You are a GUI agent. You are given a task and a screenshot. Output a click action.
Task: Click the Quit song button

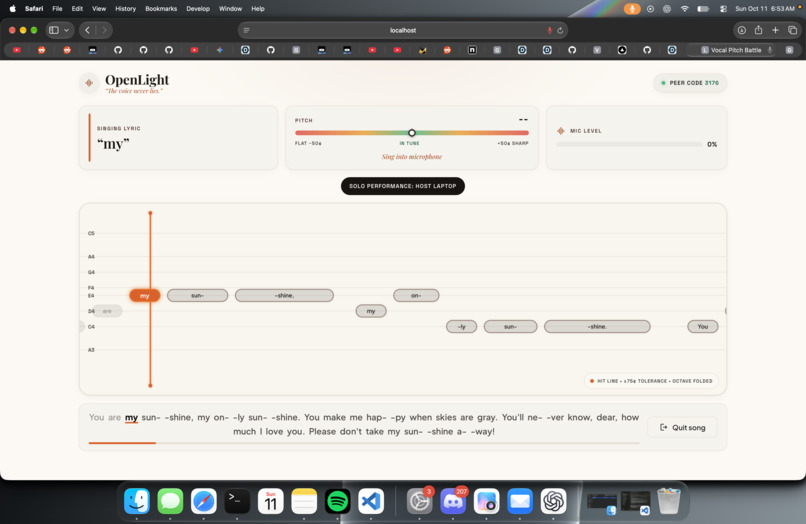point(683,427)
